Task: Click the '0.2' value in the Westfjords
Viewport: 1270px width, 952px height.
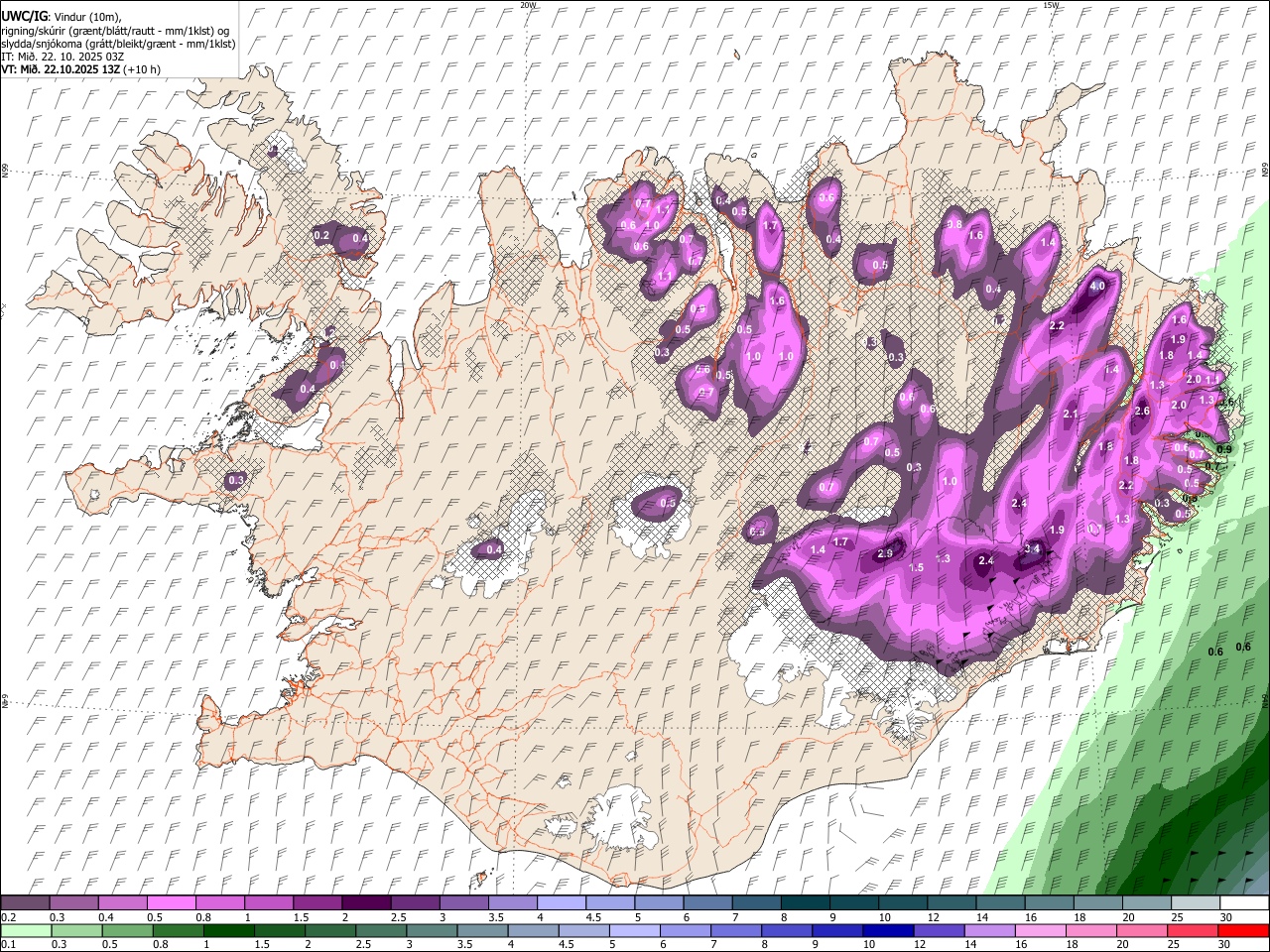Action: point(321,236)
